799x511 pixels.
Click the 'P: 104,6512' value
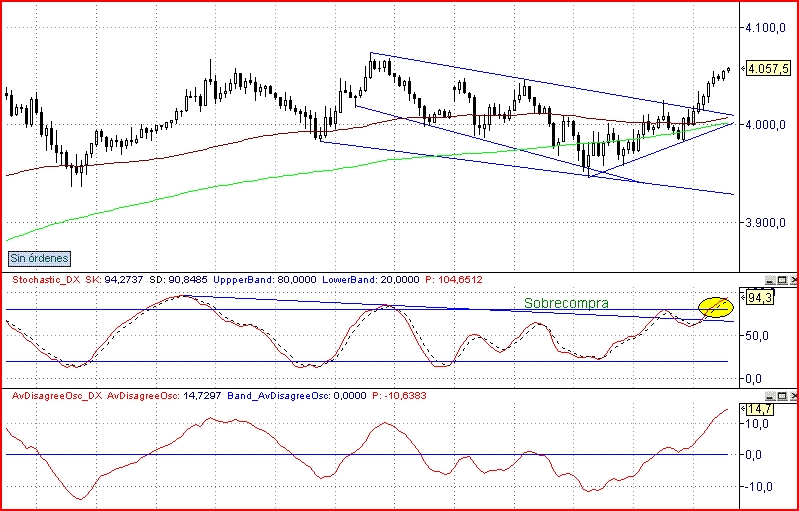coord(454,280)
